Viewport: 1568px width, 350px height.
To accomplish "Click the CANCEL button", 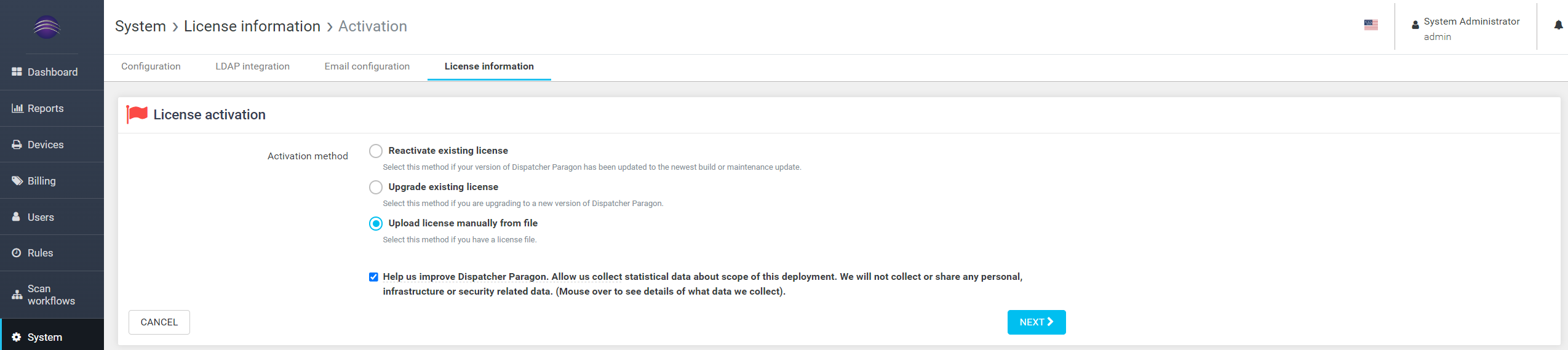I will [159, 322].
